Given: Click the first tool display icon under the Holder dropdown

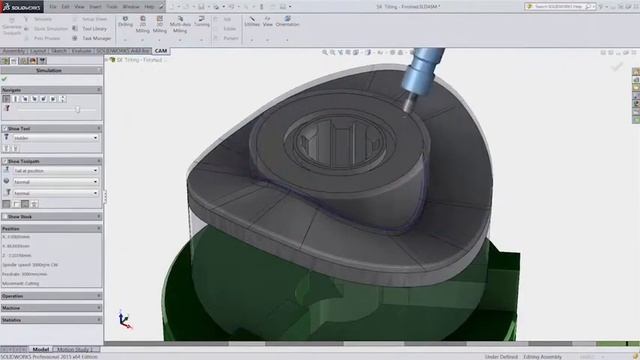Looking at the screenshot, I should click(6, 149).
